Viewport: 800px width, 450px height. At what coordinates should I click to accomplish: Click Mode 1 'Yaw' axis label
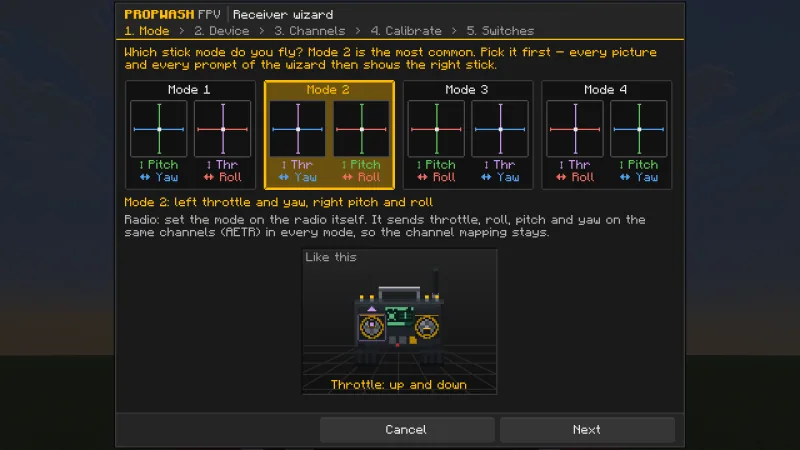[159, 177]
